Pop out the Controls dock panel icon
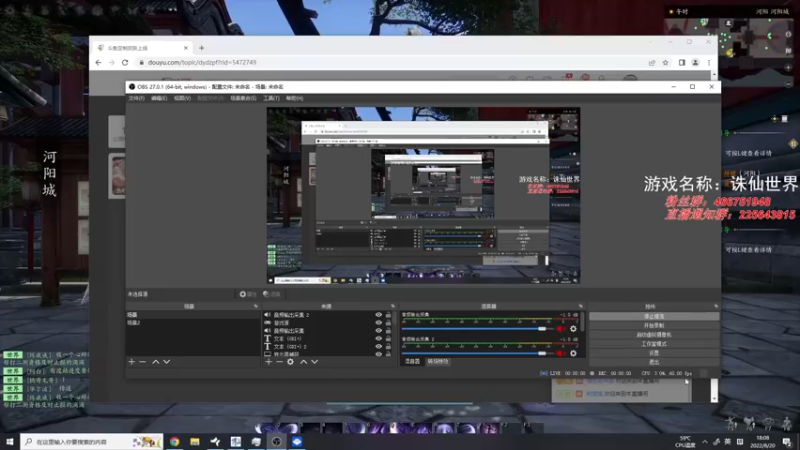 [716, 306]
